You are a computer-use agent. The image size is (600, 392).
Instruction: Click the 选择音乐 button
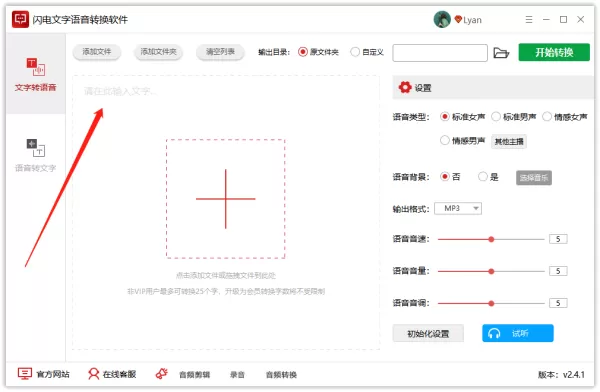click(534, 178)
